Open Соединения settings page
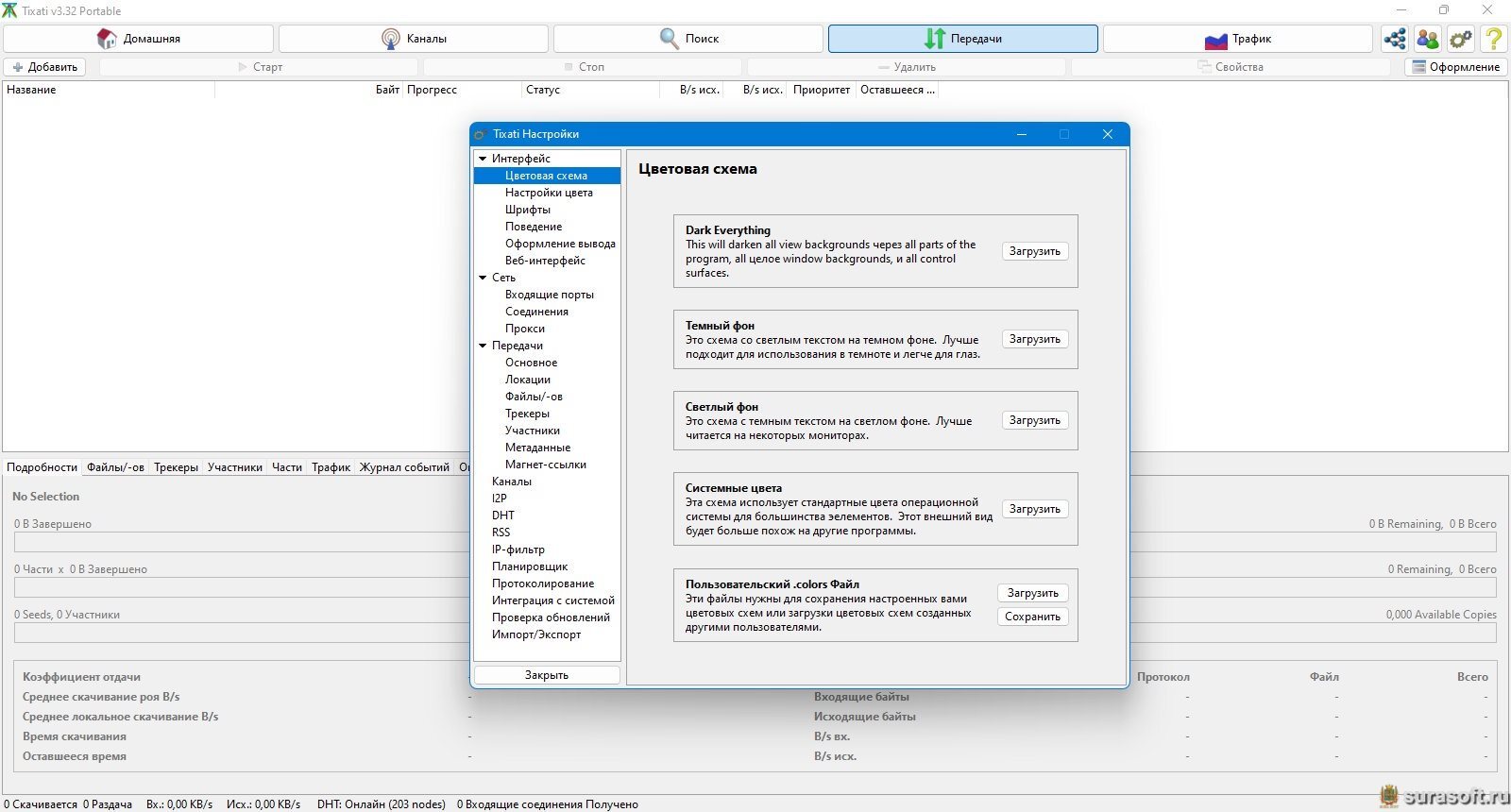The image size is (1511, 812). click(536, 312)
